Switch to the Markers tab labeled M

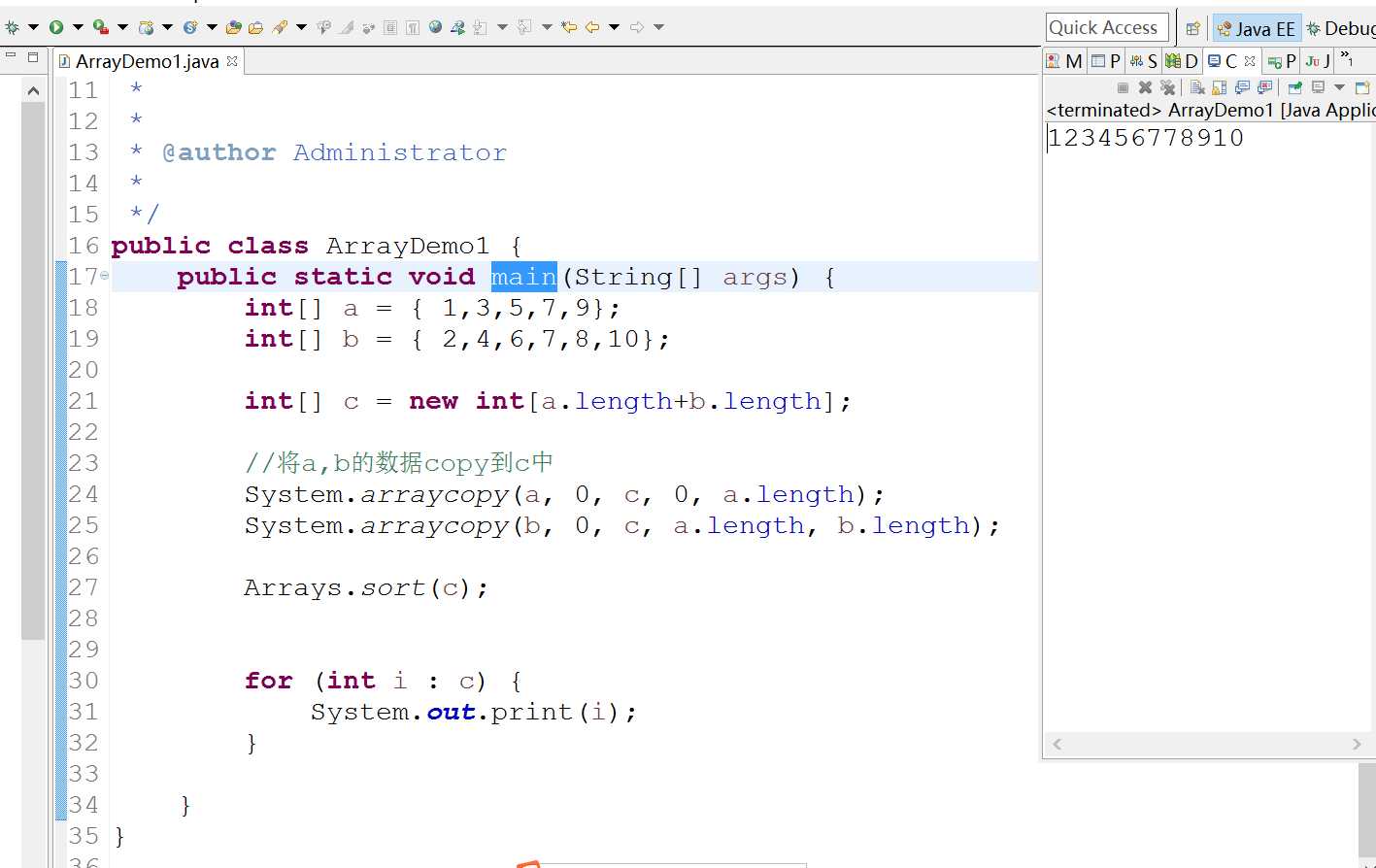click(x=1064, y=61)
